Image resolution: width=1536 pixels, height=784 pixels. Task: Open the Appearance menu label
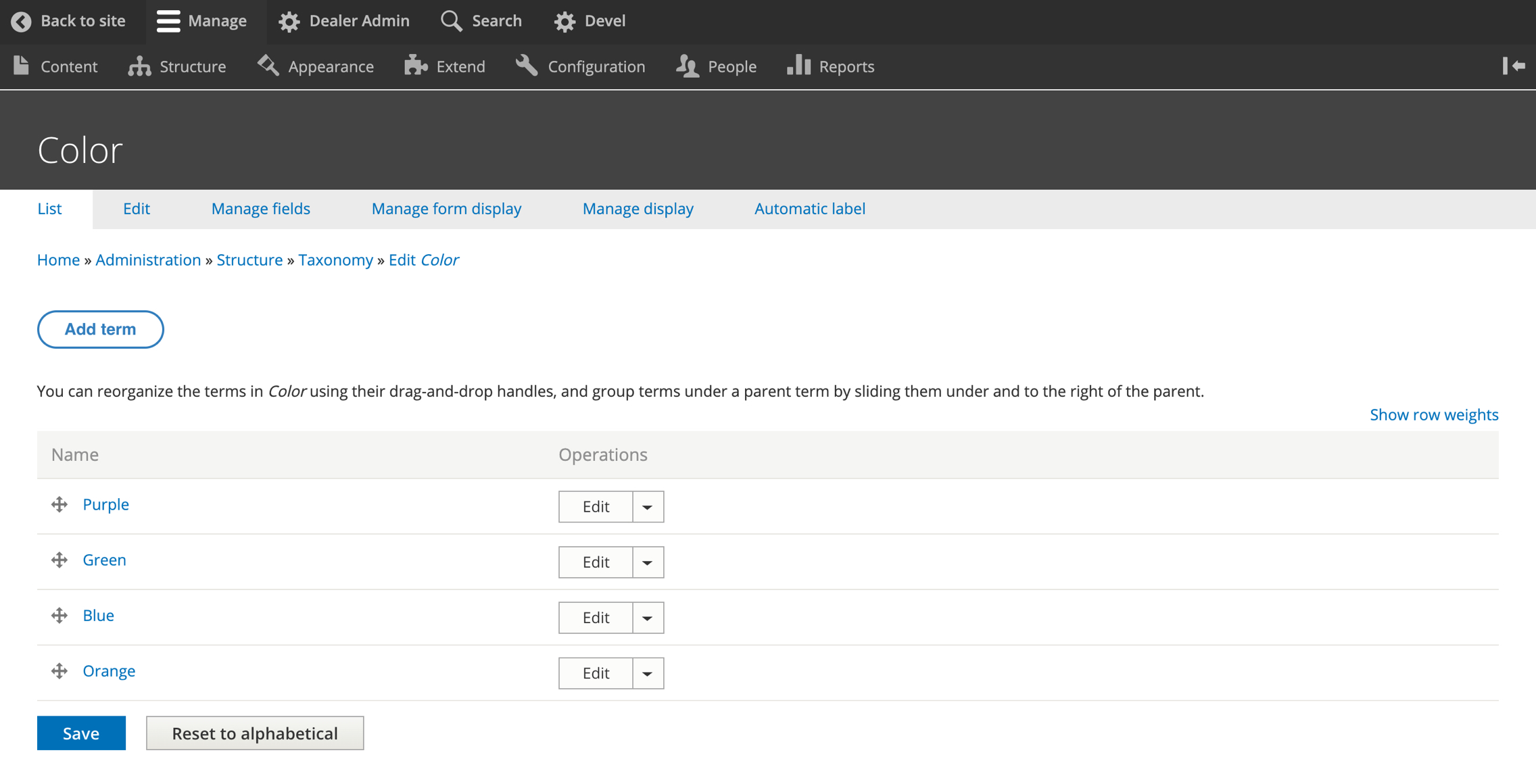click(x=331, y=66)
